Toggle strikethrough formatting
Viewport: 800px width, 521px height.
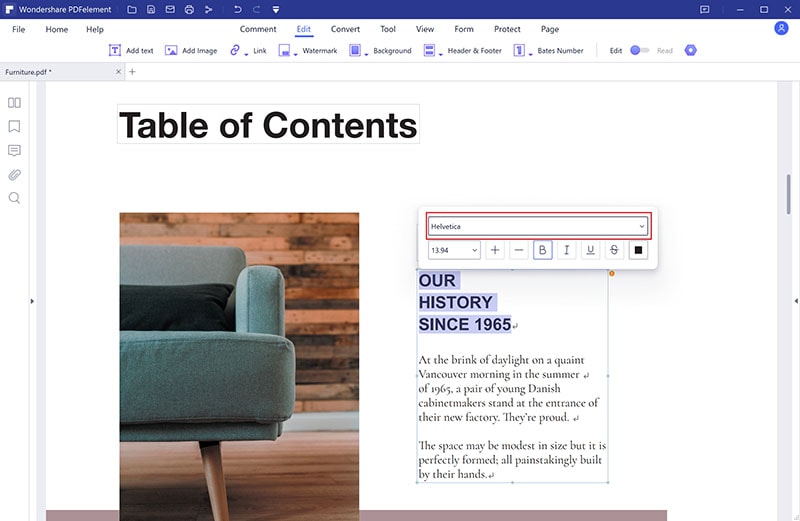pos(614,250)
